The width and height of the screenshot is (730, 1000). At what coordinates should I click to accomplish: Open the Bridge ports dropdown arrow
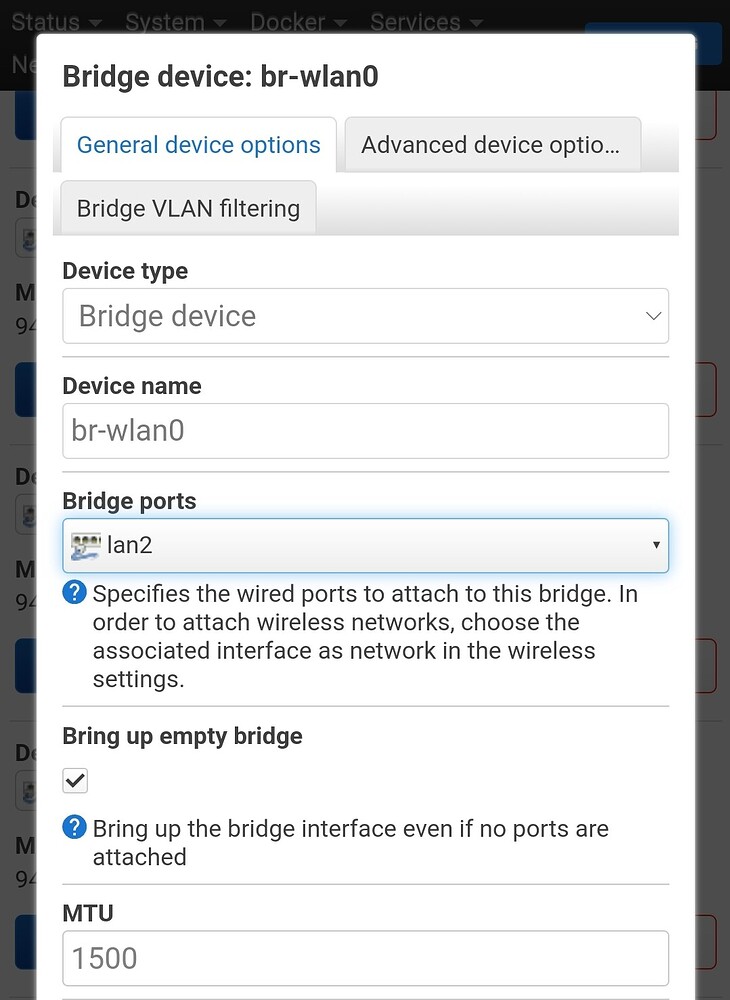[x=657, y=545]
